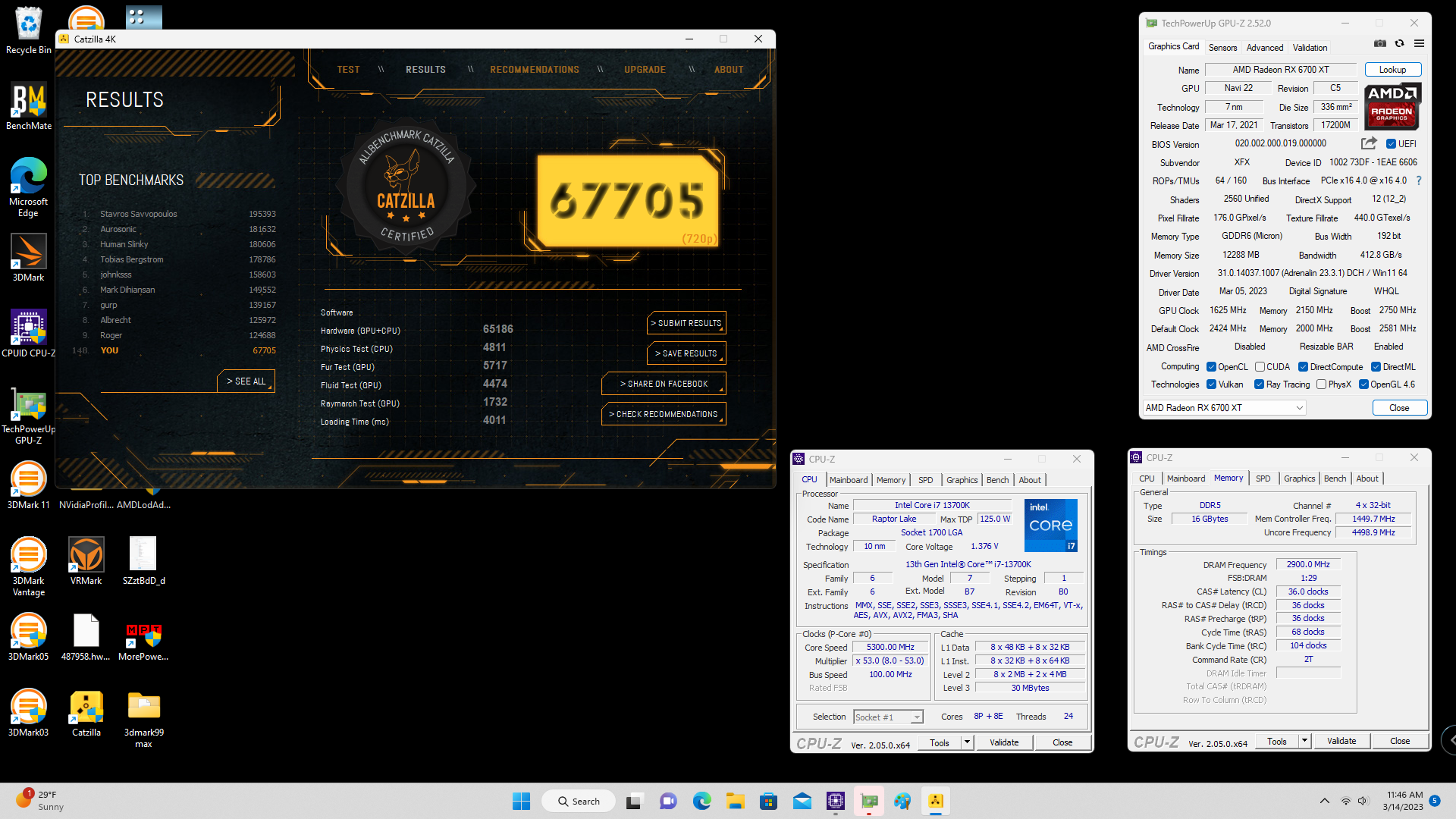
Task: Open the 3dmark99 max folder
Action: tap(143, 718)
